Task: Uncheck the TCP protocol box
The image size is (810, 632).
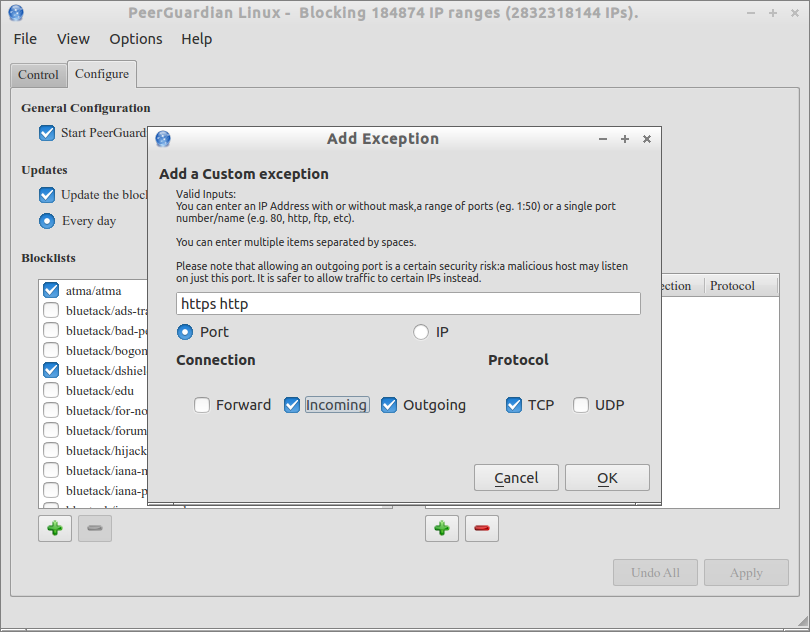Action: click(x=514, y=405)
